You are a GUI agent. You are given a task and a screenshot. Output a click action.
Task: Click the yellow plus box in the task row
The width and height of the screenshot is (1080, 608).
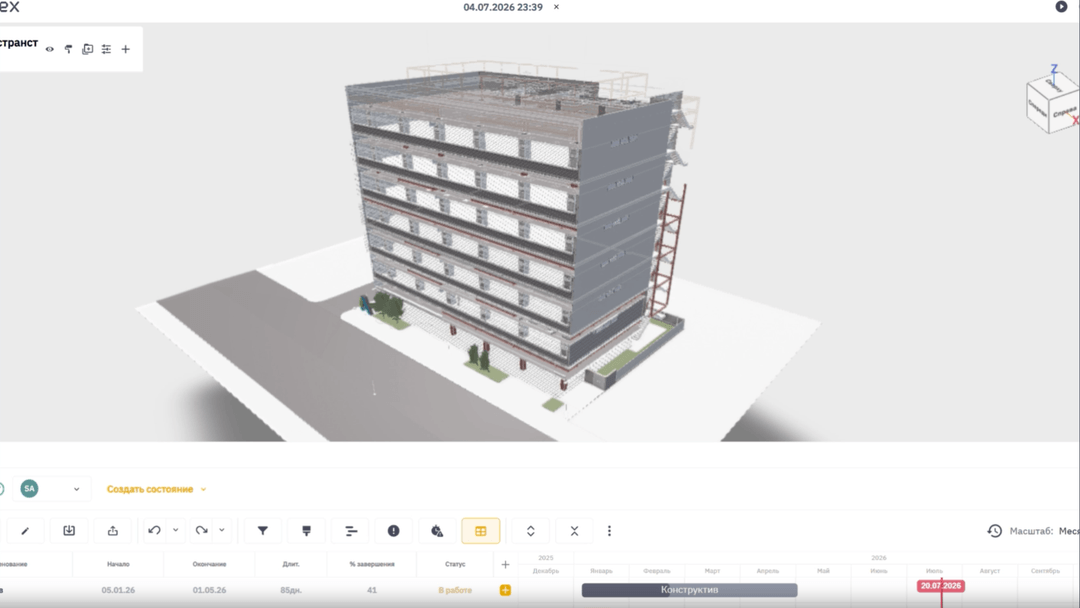coord(505,590)
